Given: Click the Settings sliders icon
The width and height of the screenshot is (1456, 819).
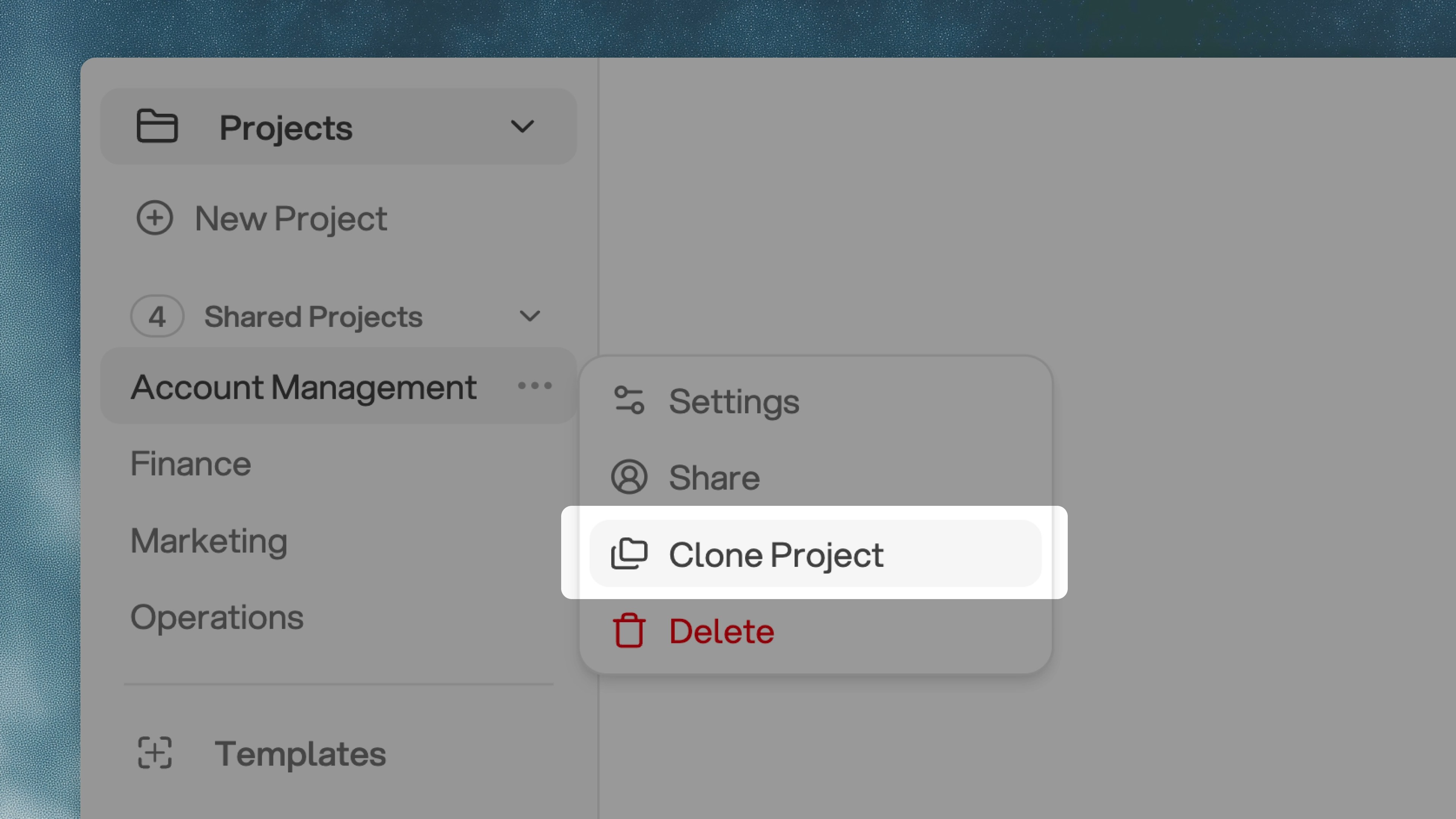Looking at the screenshot, I should (629, 401).
